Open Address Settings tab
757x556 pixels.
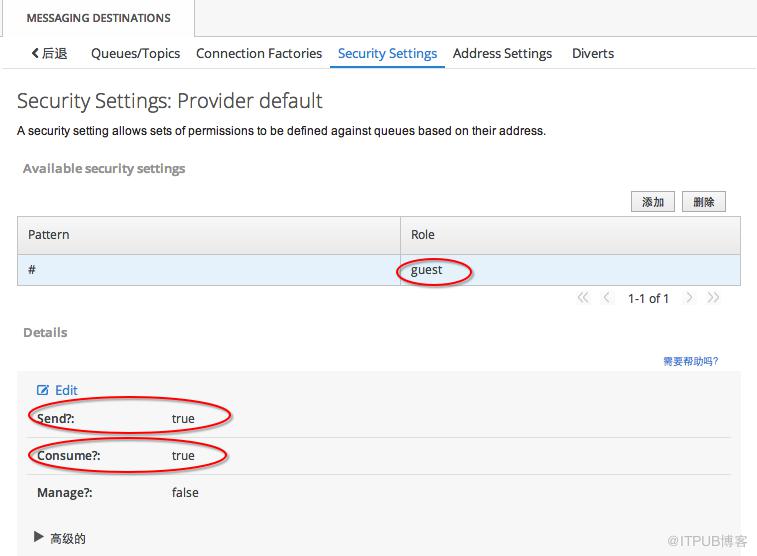[502, 53]
